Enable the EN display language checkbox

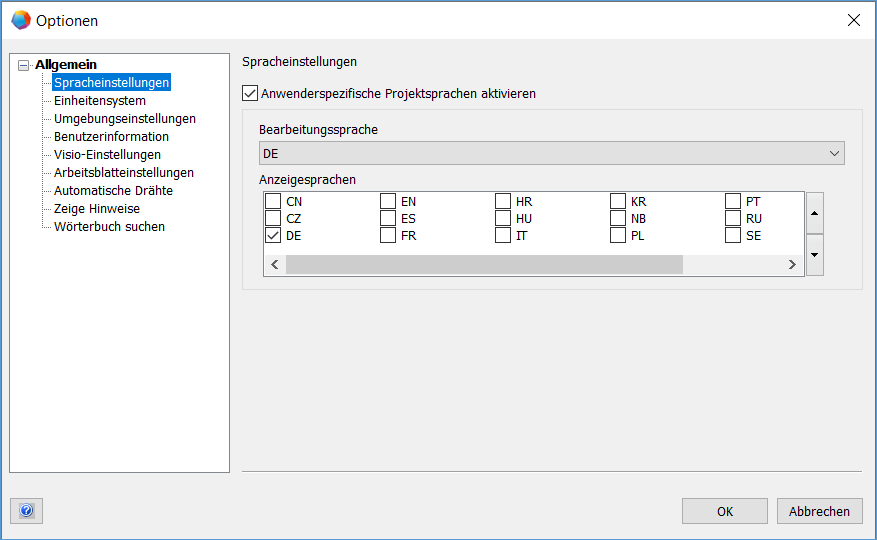pyautogui.click(x=388, y=202)
